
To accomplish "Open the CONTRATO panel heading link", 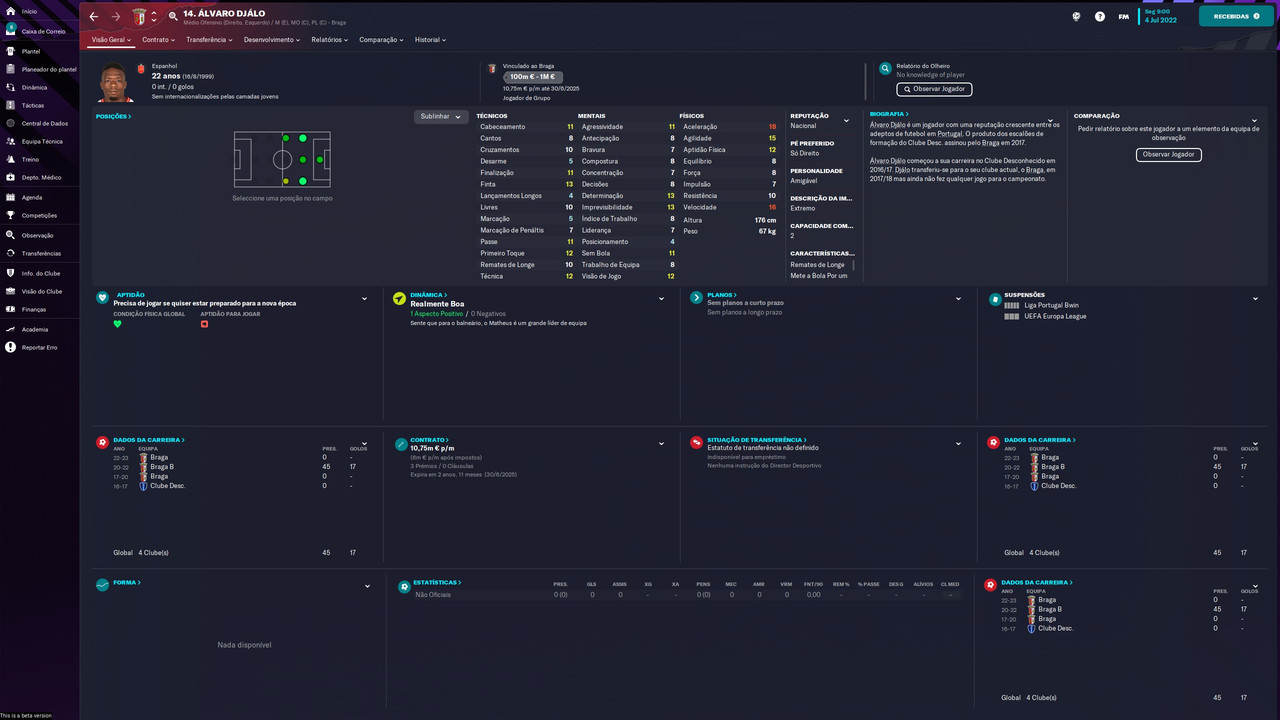I will click(429, 439).
